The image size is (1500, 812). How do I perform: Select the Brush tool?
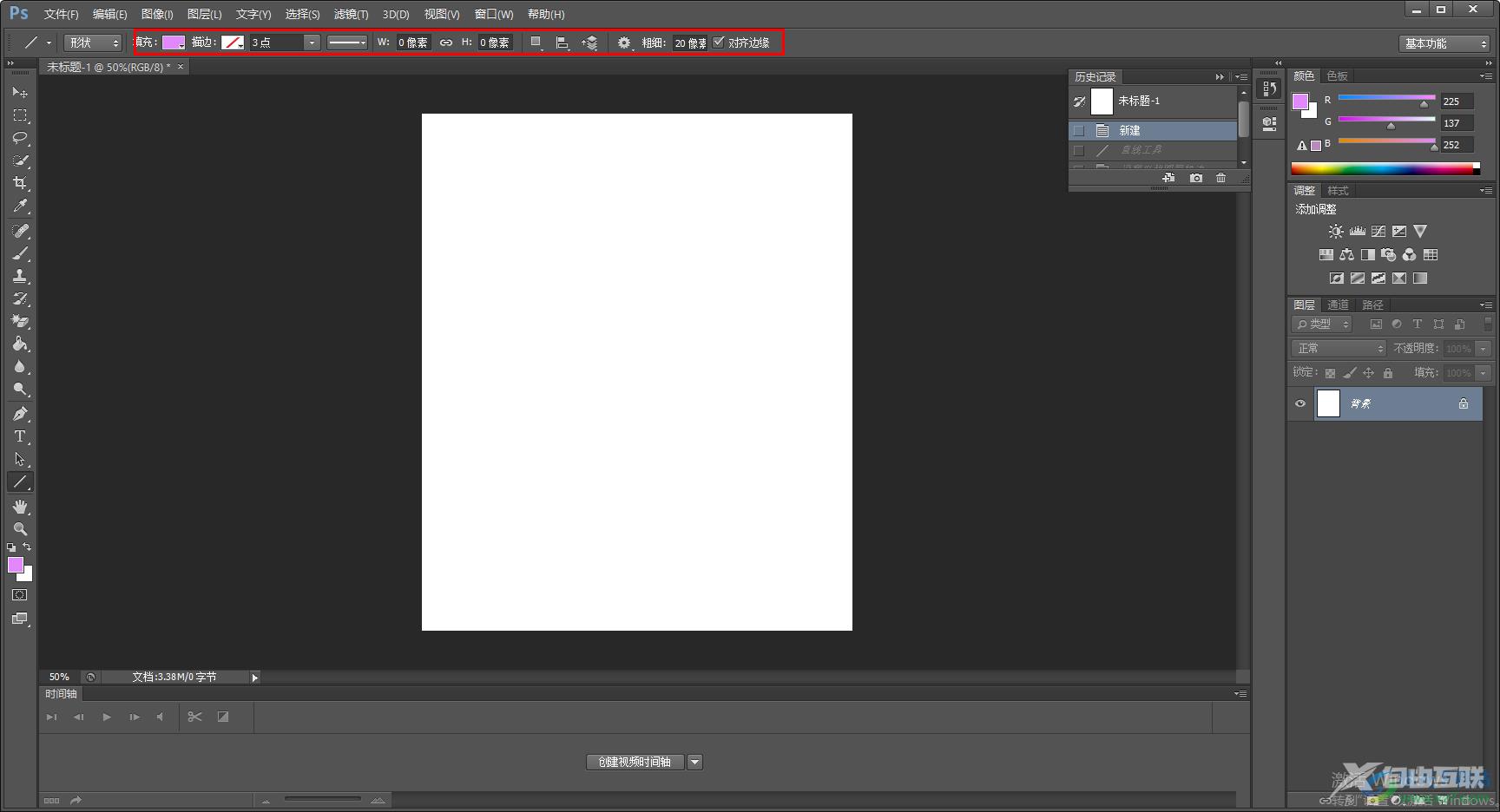tap(20, 253)
